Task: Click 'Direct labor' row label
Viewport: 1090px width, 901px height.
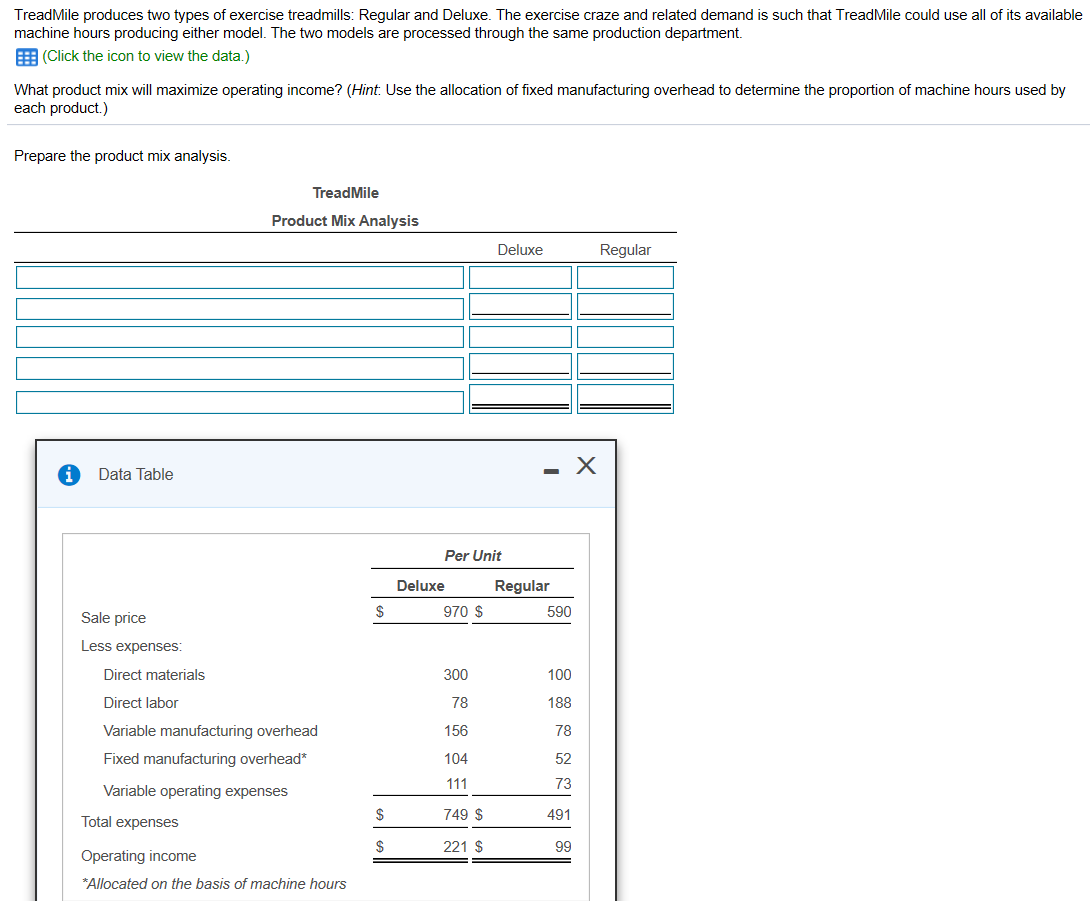Action: coord(140,703)
